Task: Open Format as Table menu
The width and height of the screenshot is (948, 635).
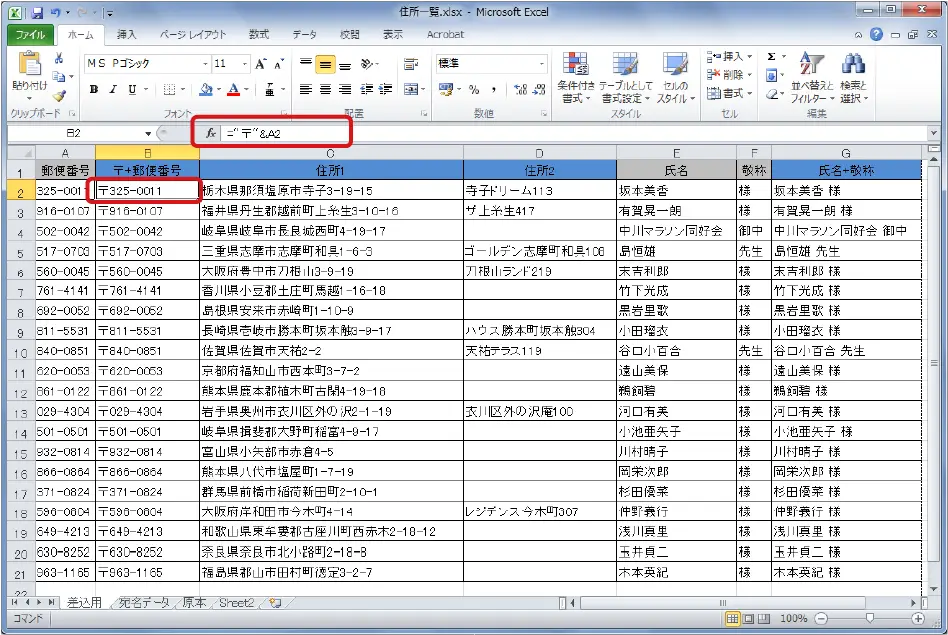Action: 626,77
